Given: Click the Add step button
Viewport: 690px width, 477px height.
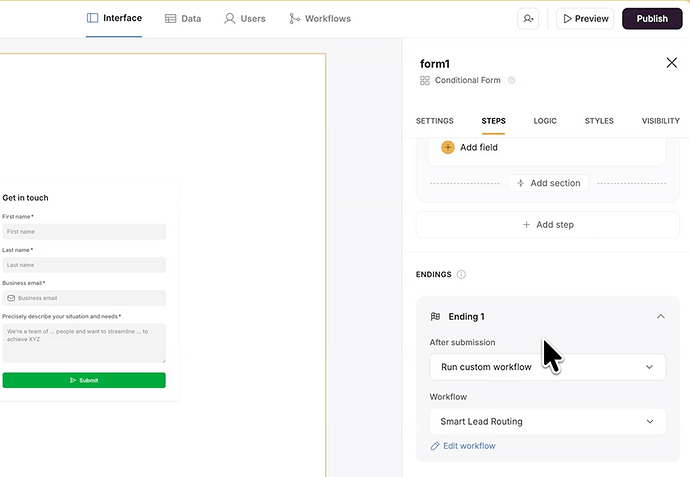Looking at the screenshot, I should click(x=547, y=225).
